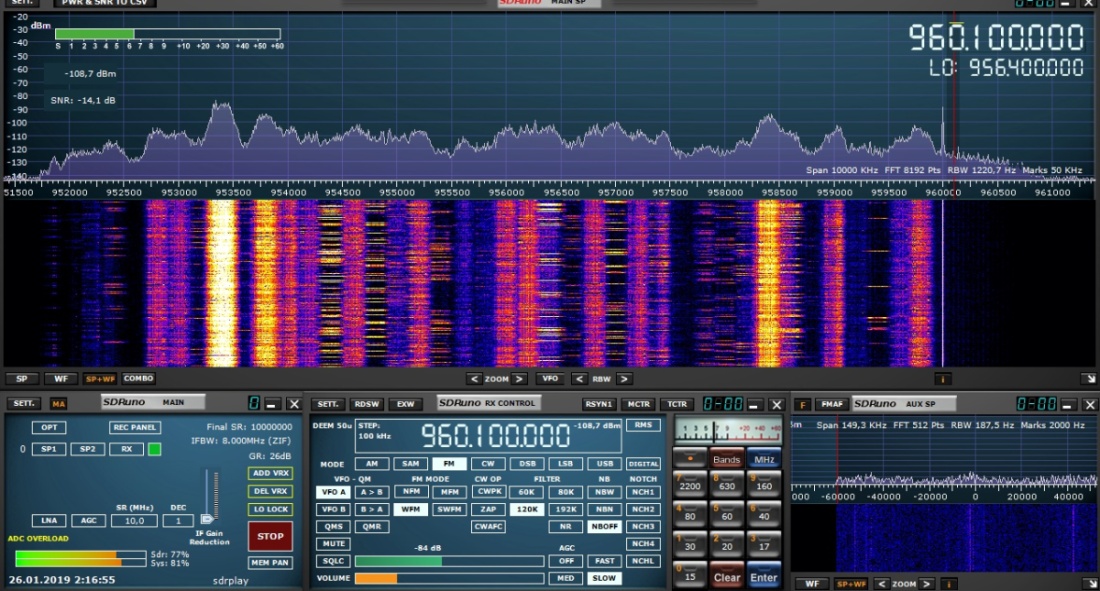Screen dimensions: 1100x591
Task: Select the 20 band keypad button
Action: tap(727, 544)
